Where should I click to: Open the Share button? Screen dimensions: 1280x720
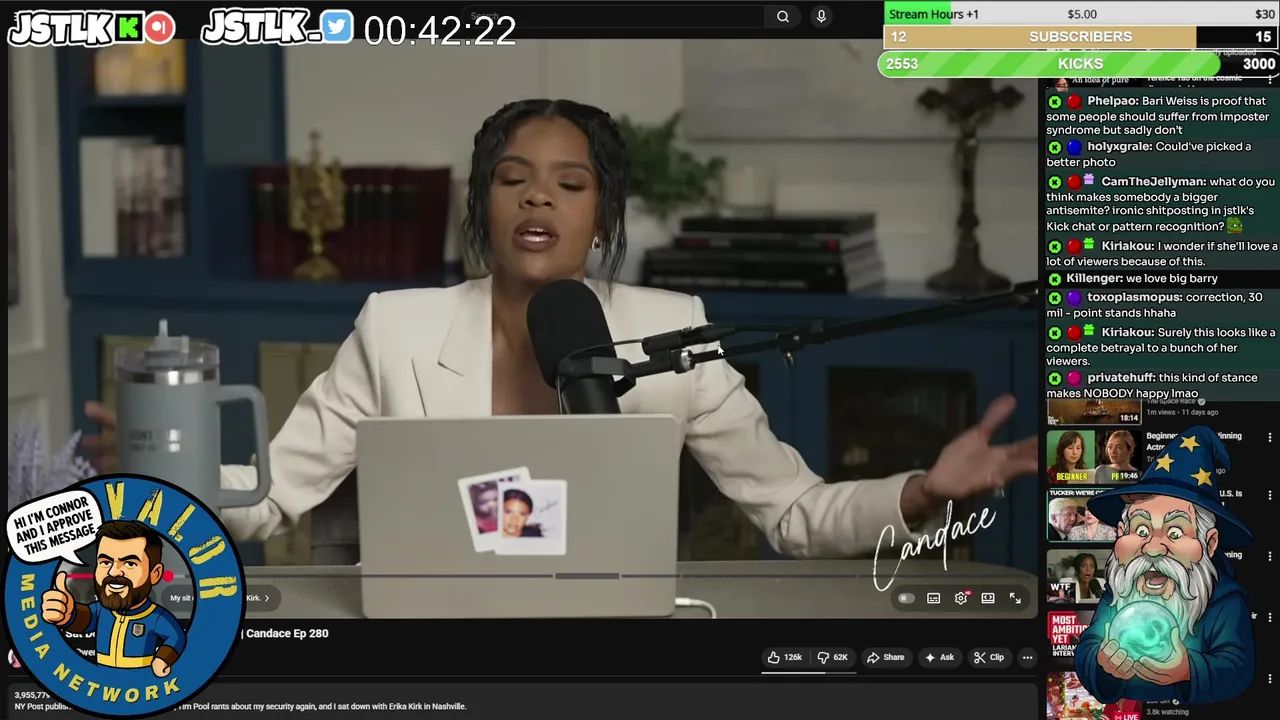[x=885, y=657]
